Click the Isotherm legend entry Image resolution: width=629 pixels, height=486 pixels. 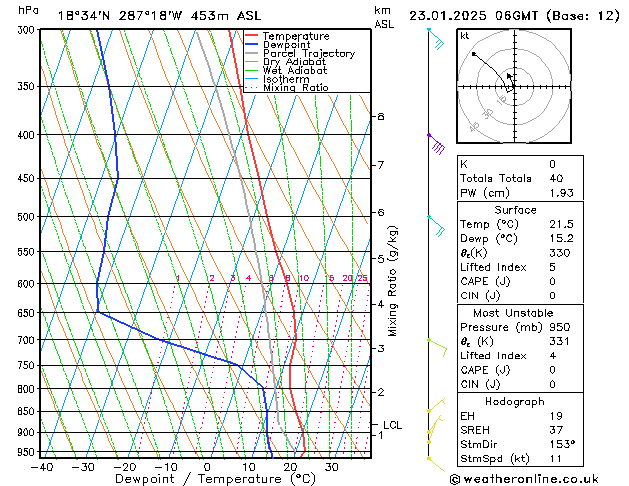286,79
